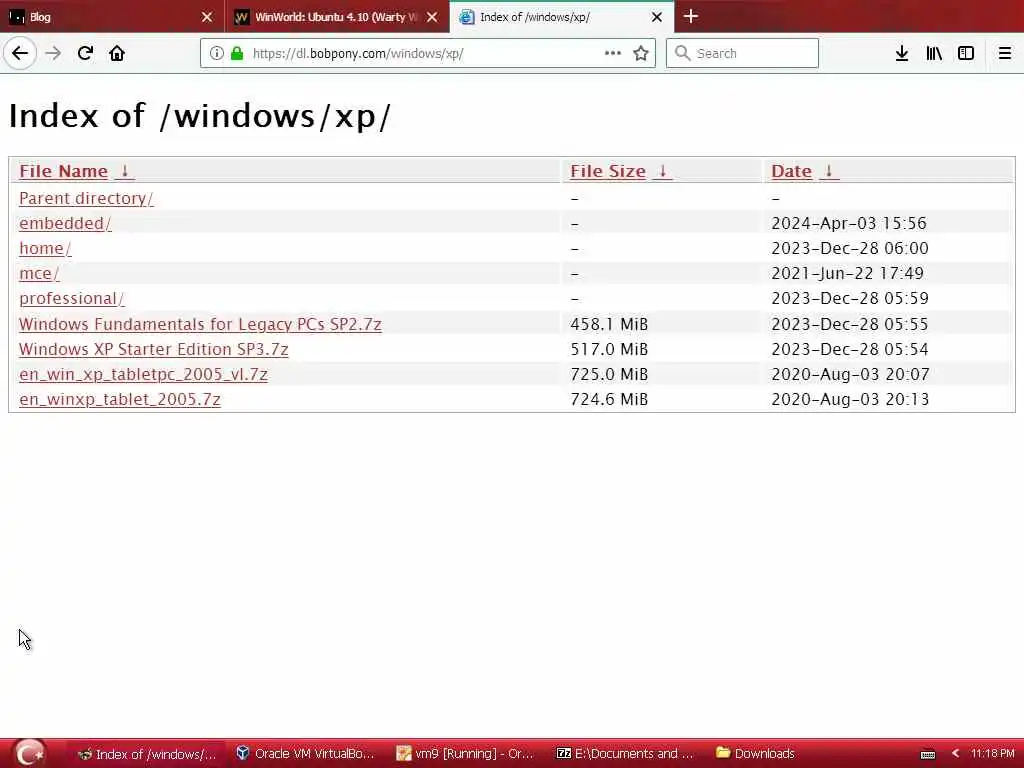Select date 2023-Dec-28 05:54
Image resolution: width=1024 pixels, height=768 pixels.
(x=850, y=349)
